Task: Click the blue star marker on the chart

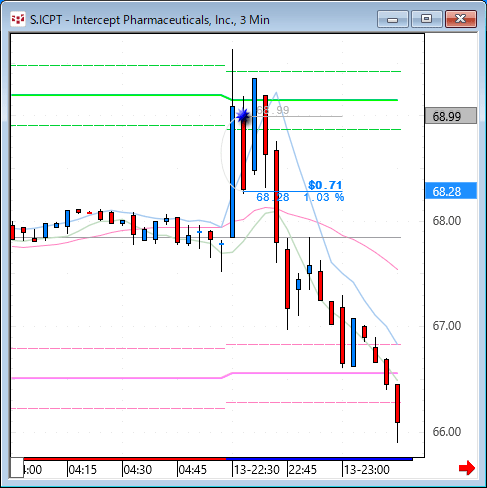Action: [243, 116]
